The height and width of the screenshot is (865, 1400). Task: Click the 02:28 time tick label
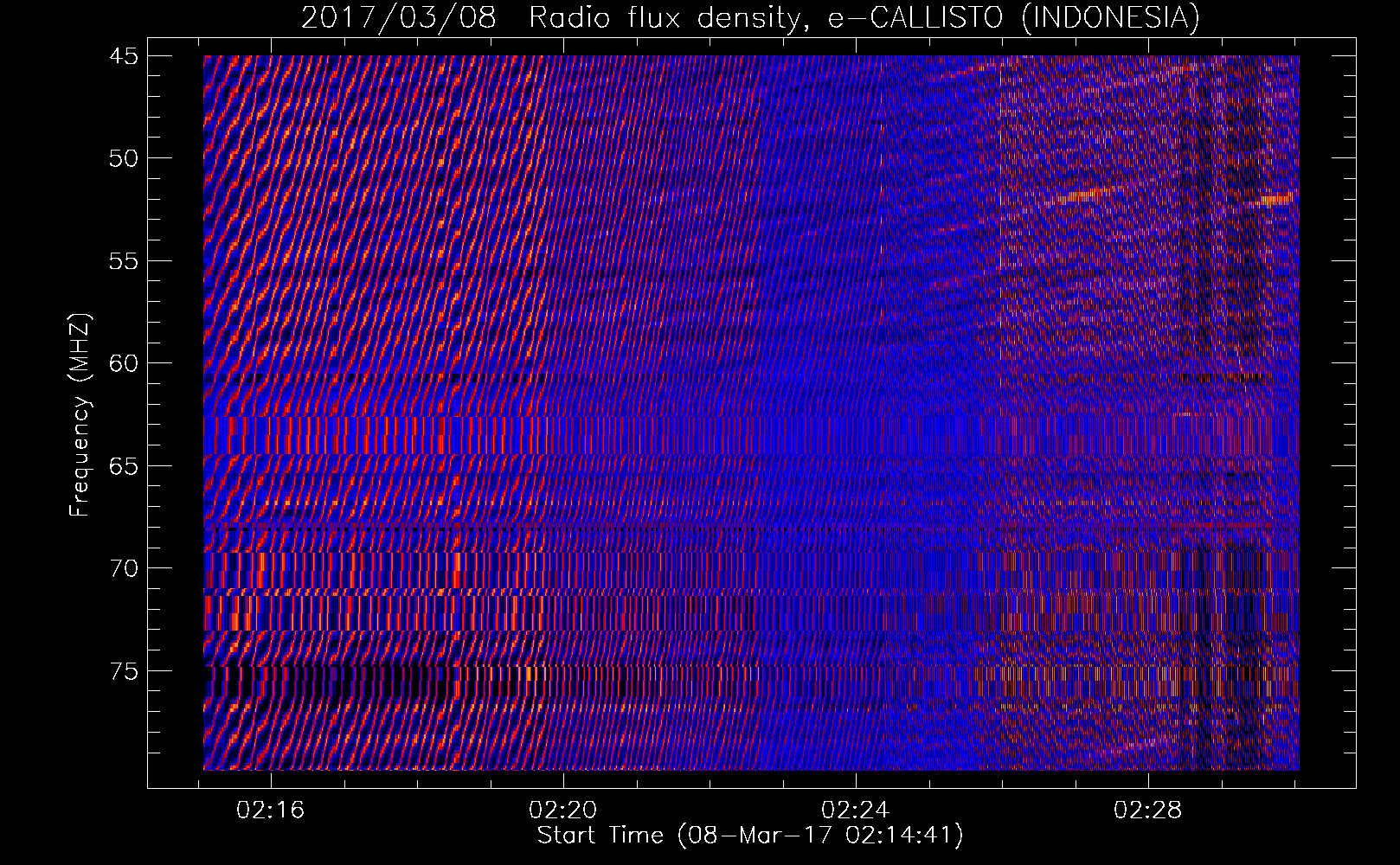click(1148, 811)
